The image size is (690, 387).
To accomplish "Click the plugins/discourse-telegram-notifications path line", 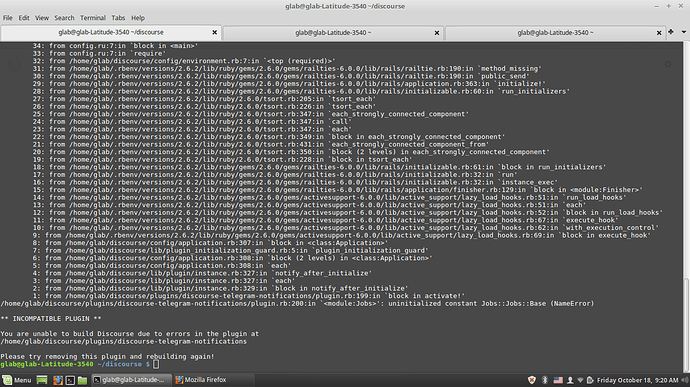I will click(124, 342).
